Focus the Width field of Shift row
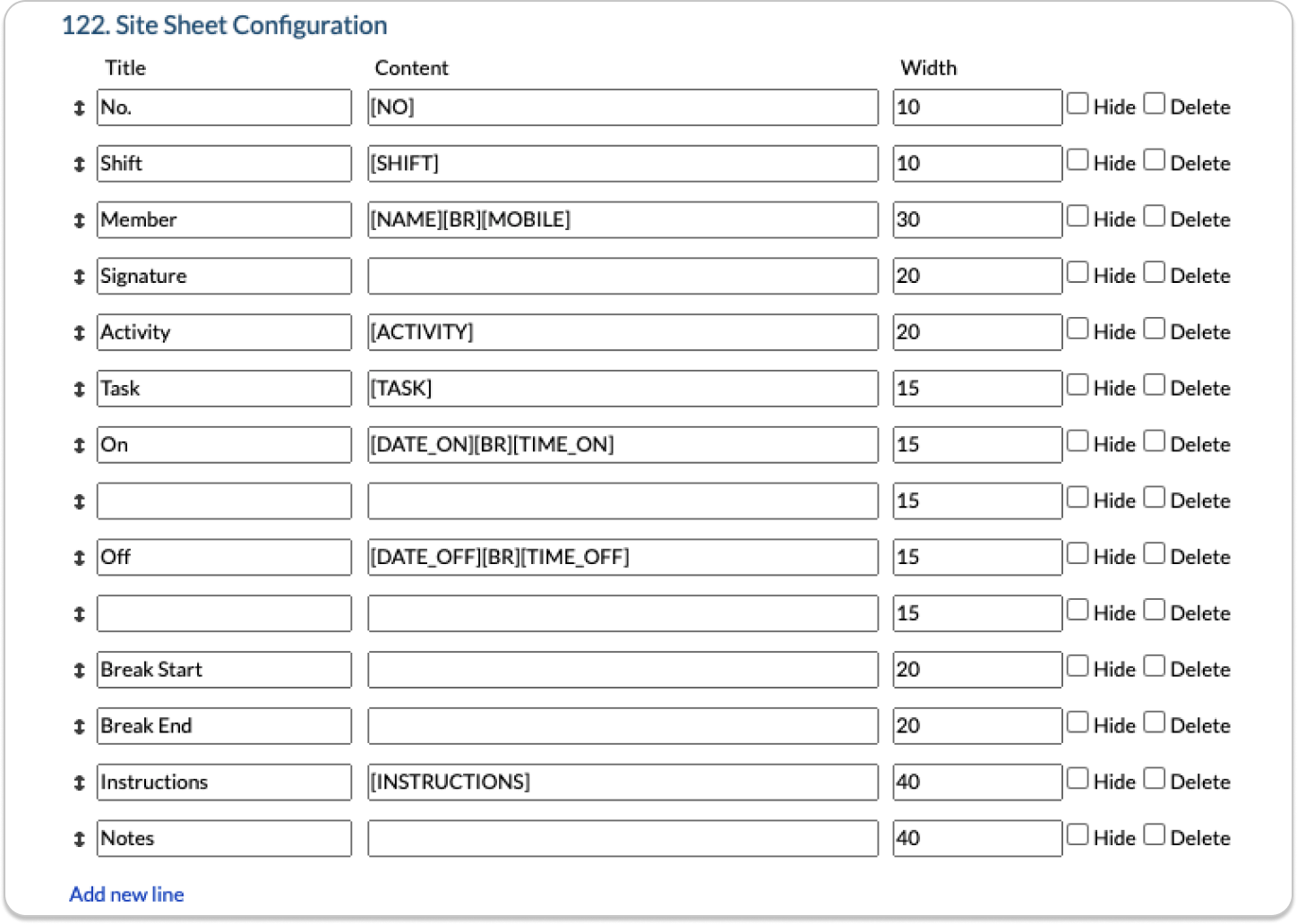Image resolution: width=1297 pixels, height=924 pixels. (x=976, y=164)
